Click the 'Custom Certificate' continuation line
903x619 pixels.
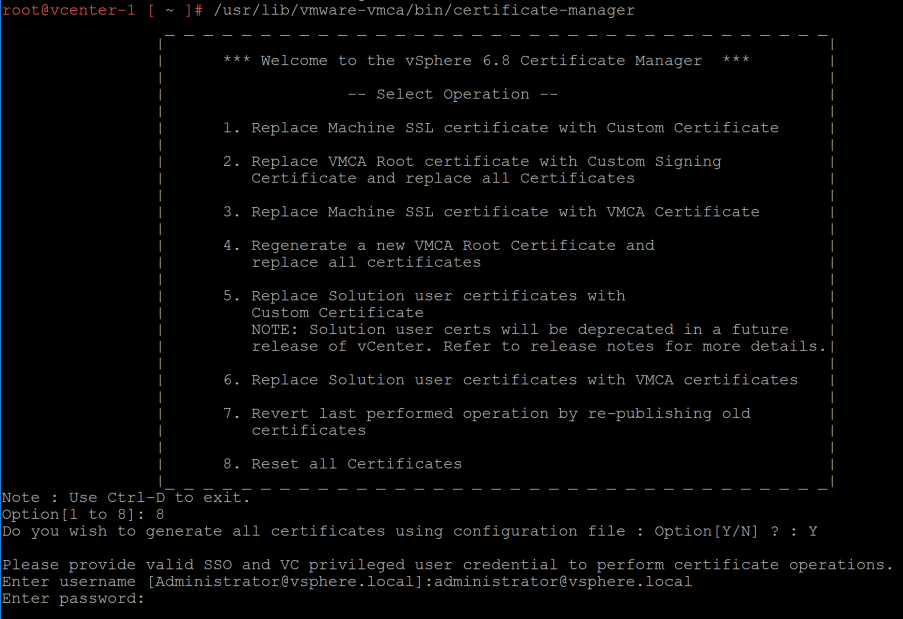337,313
